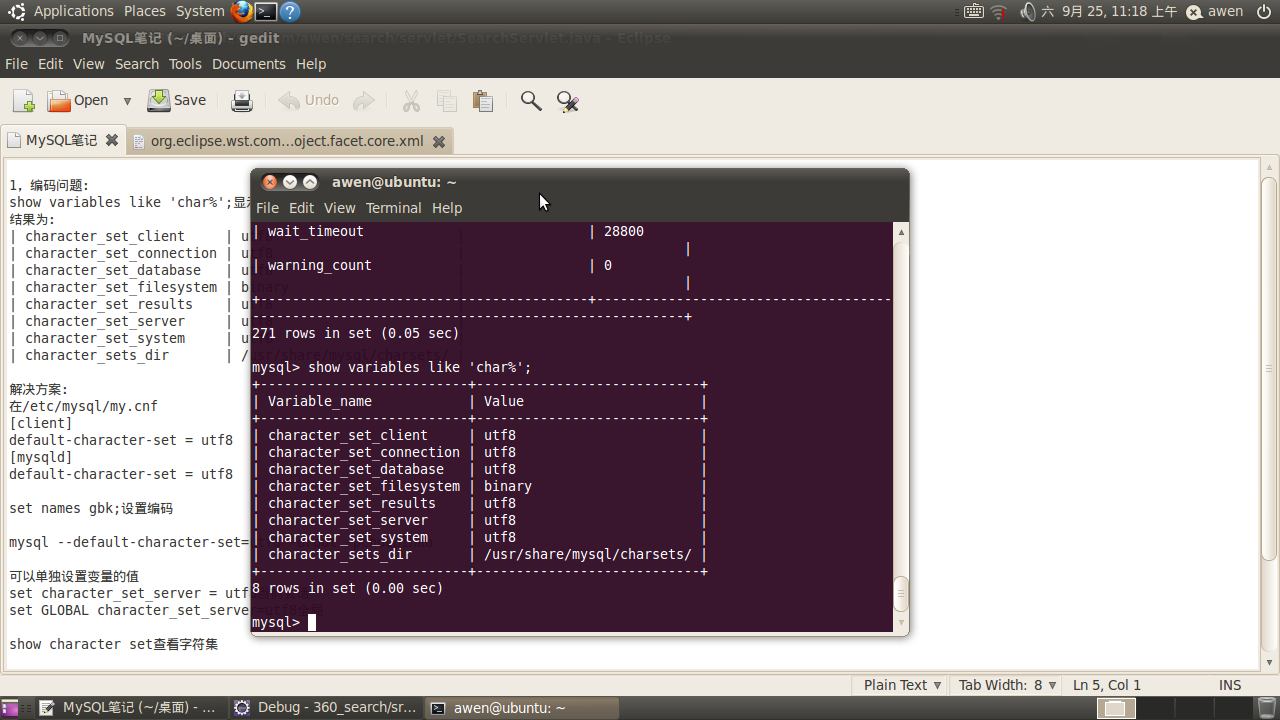Create a new document in gedit
The image size is (1280, 720).
pyautogui.click(x=24, y=101)
